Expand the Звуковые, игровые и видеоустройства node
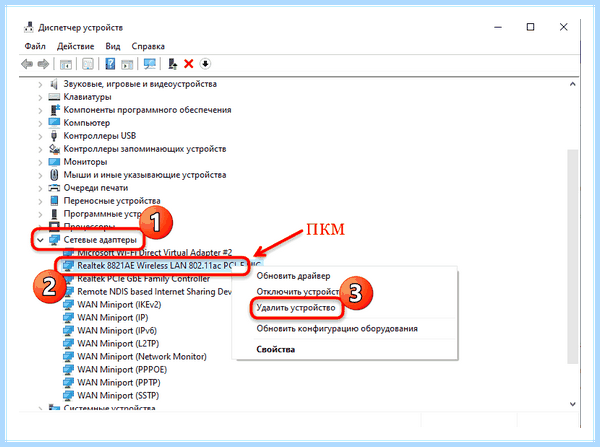 (x=40, y=84)
